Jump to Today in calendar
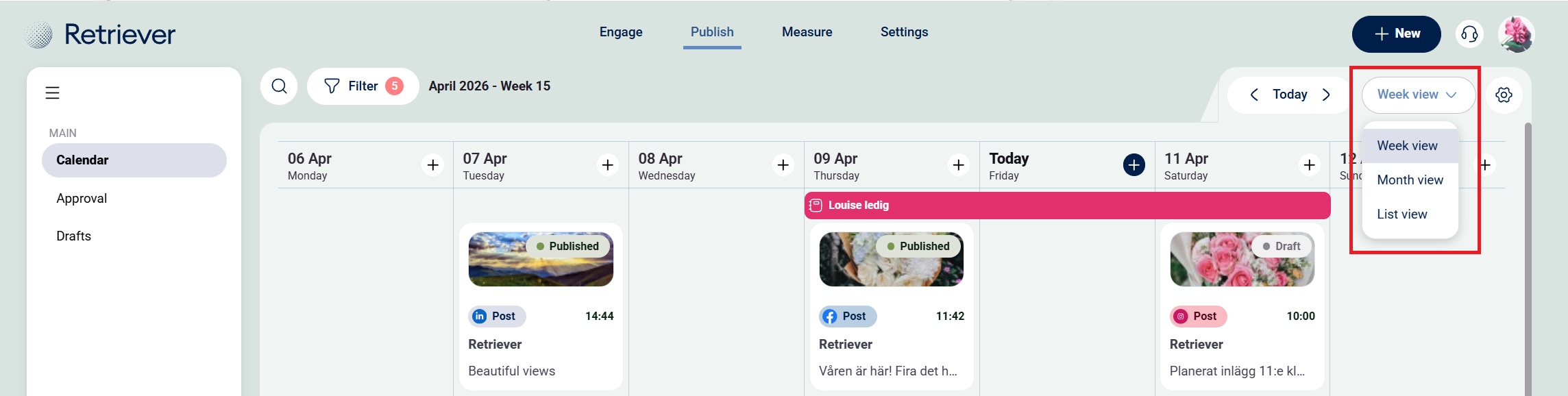1568x396 pixels. tap(1290, 95)
